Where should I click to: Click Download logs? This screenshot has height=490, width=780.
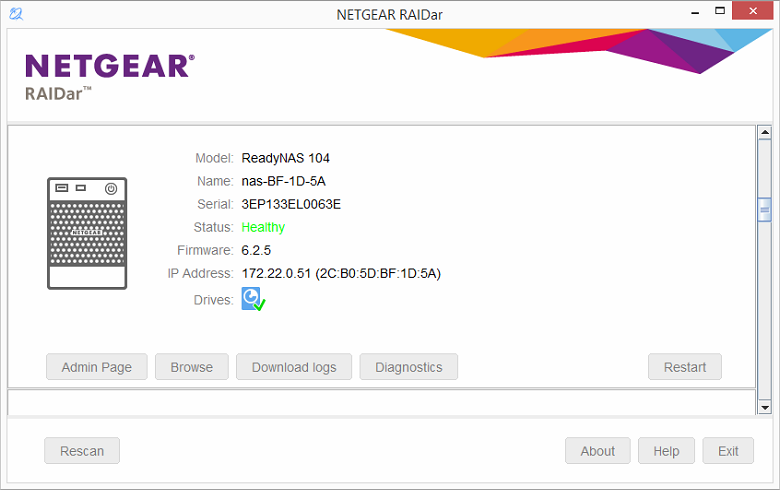click(x=294, y=367)
